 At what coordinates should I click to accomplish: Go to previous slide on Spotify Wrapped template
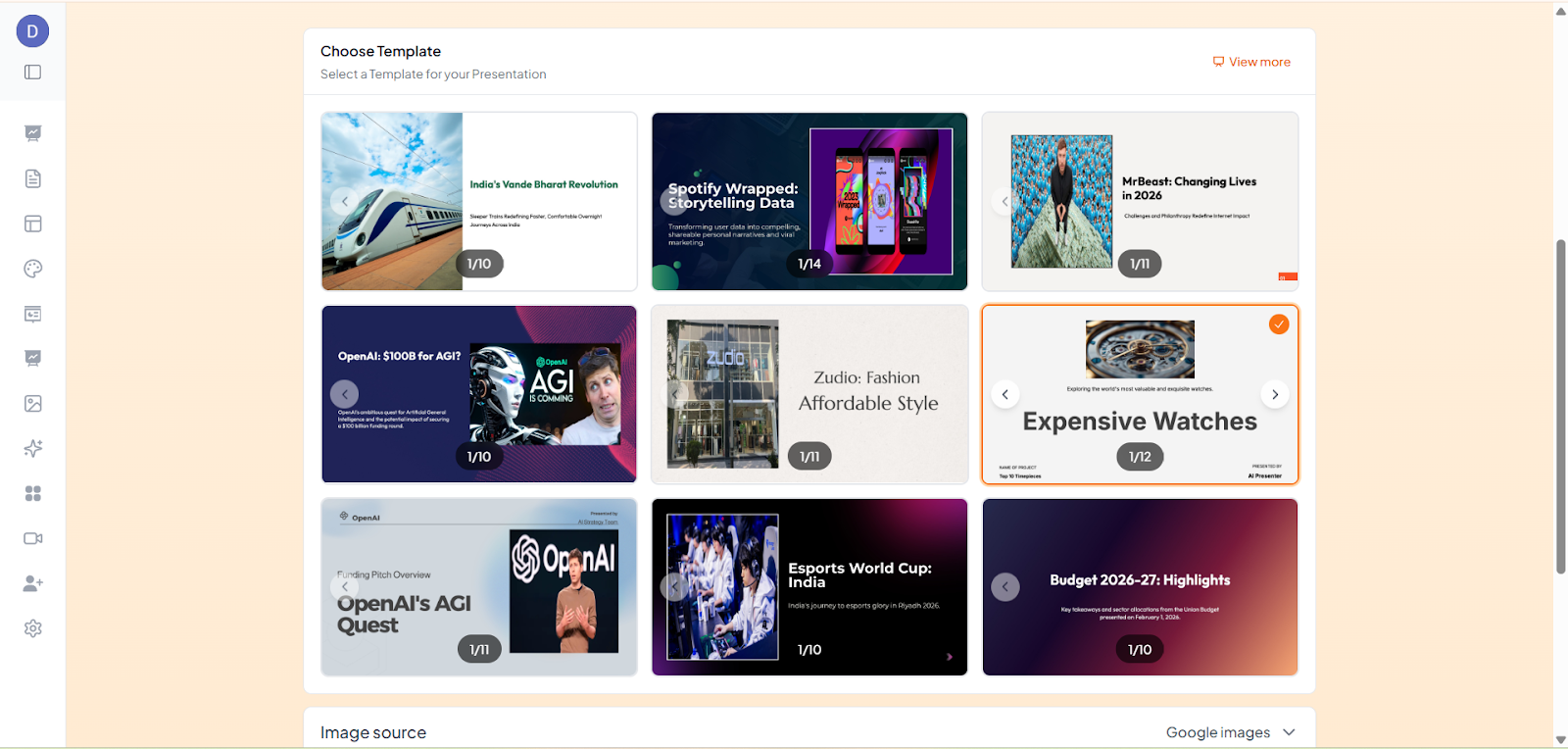[674, 201]
